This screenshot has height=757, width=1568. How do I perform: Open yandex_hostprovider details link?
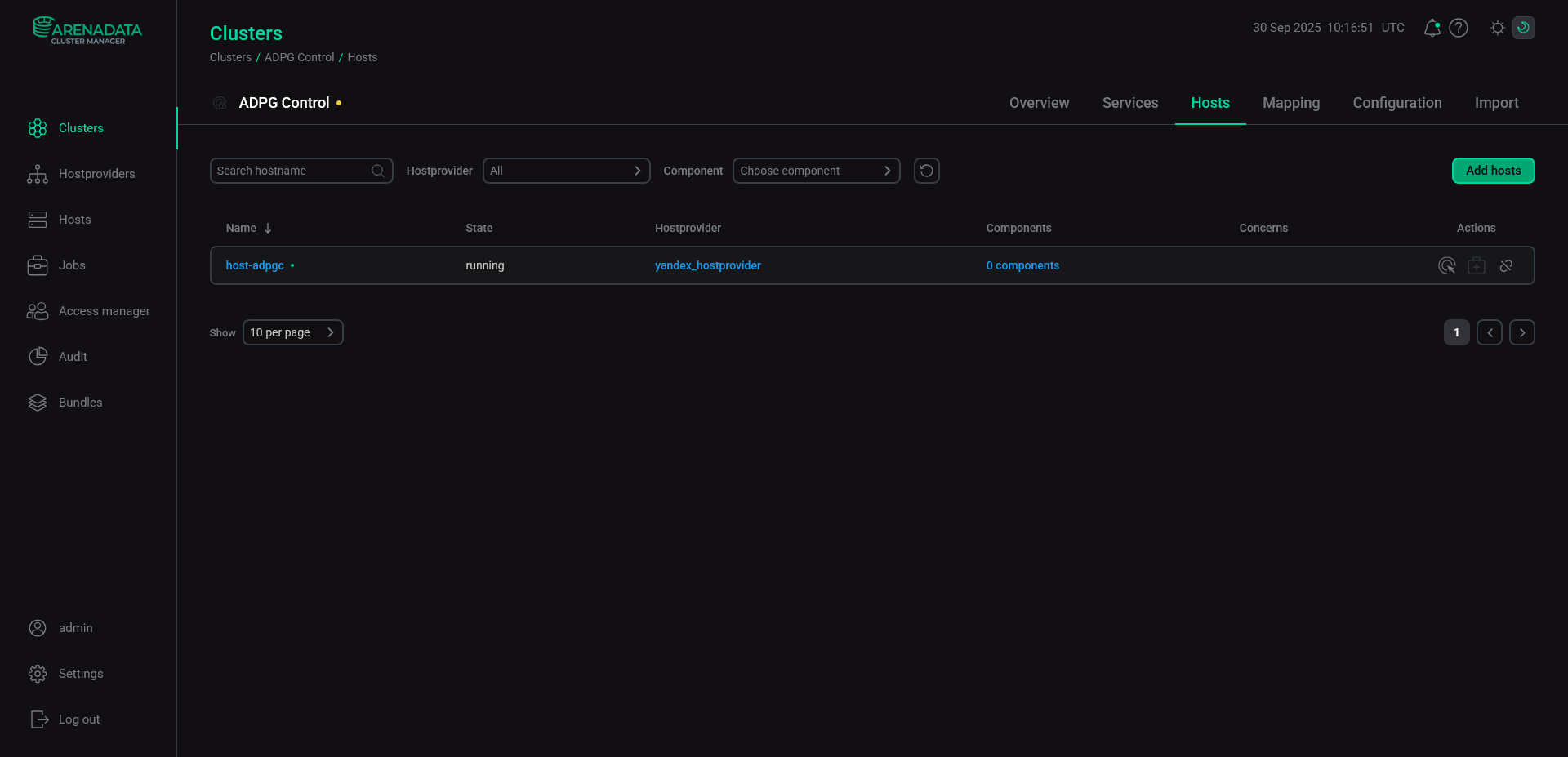point(707,265)
